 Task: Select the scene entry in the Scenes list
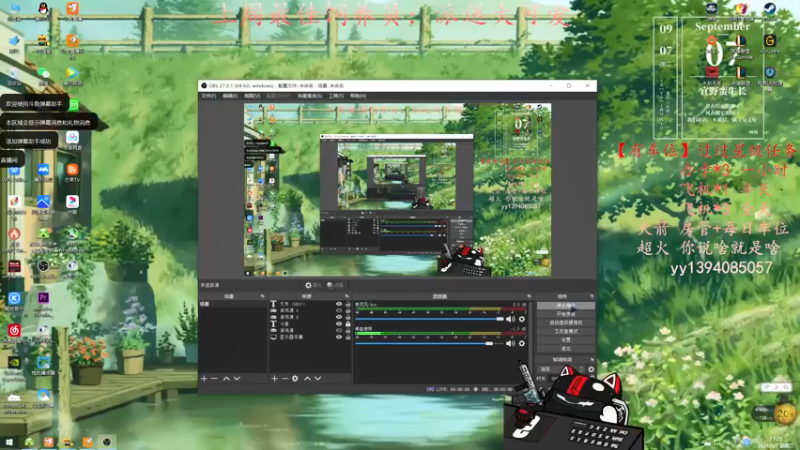pos(233,304)
